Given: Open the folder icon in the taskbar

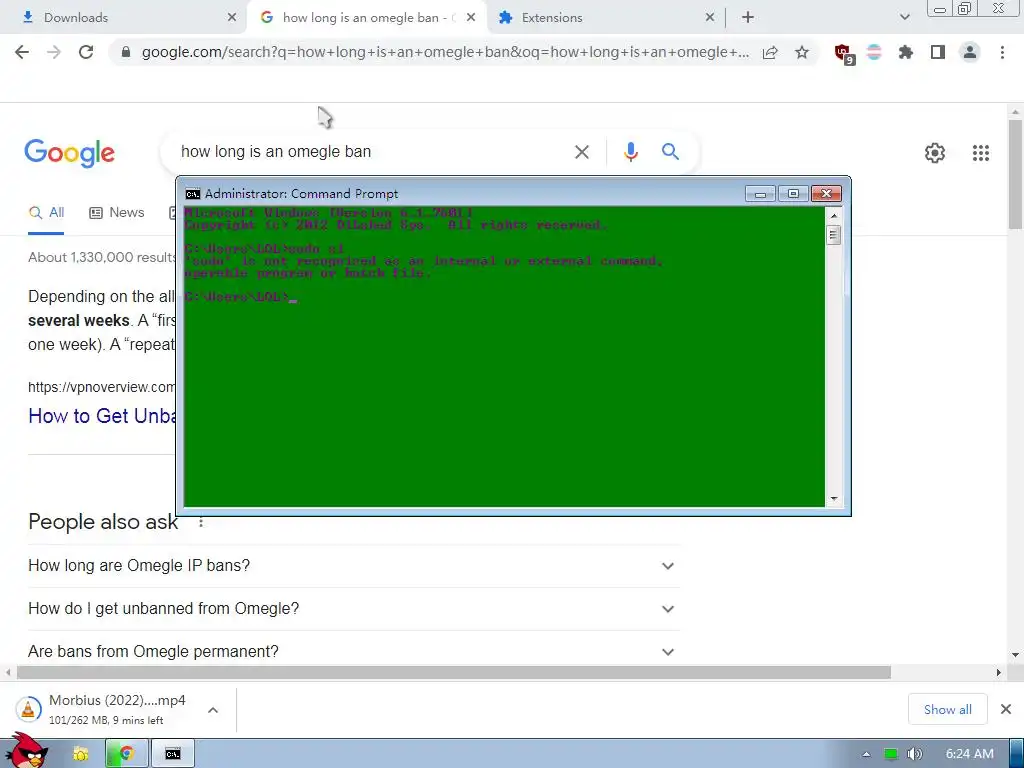Looking at the screenshot, I should [81, 754].
